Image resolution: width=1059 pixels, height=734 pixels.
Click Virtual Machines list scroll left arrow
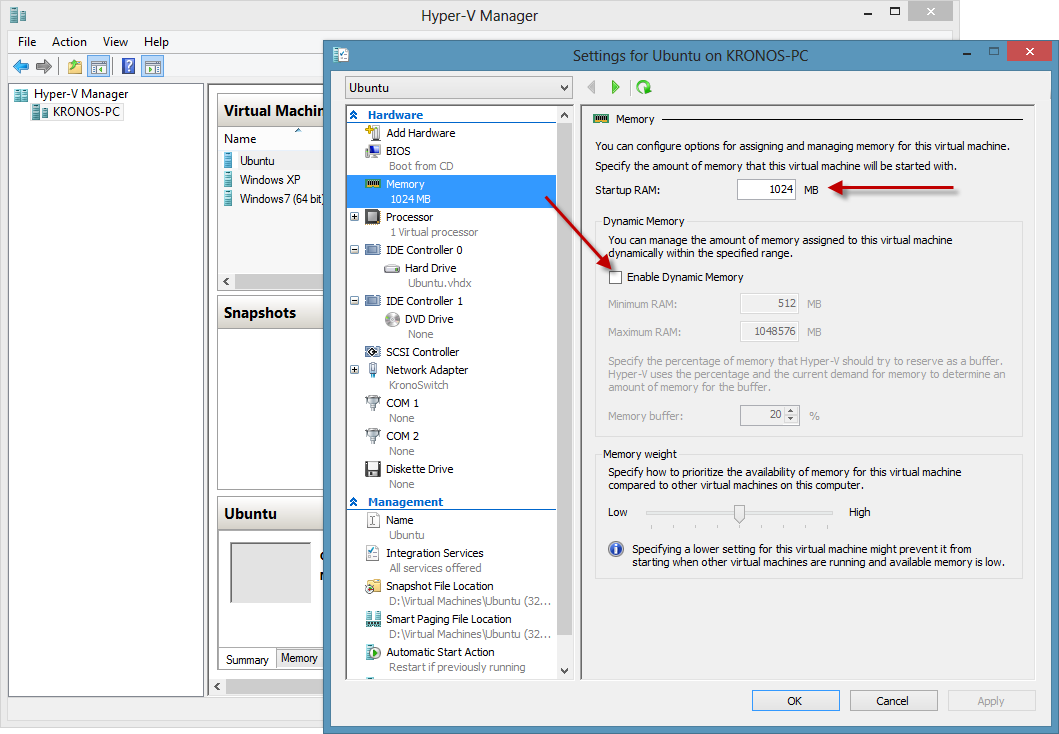[x=226, y=282]
